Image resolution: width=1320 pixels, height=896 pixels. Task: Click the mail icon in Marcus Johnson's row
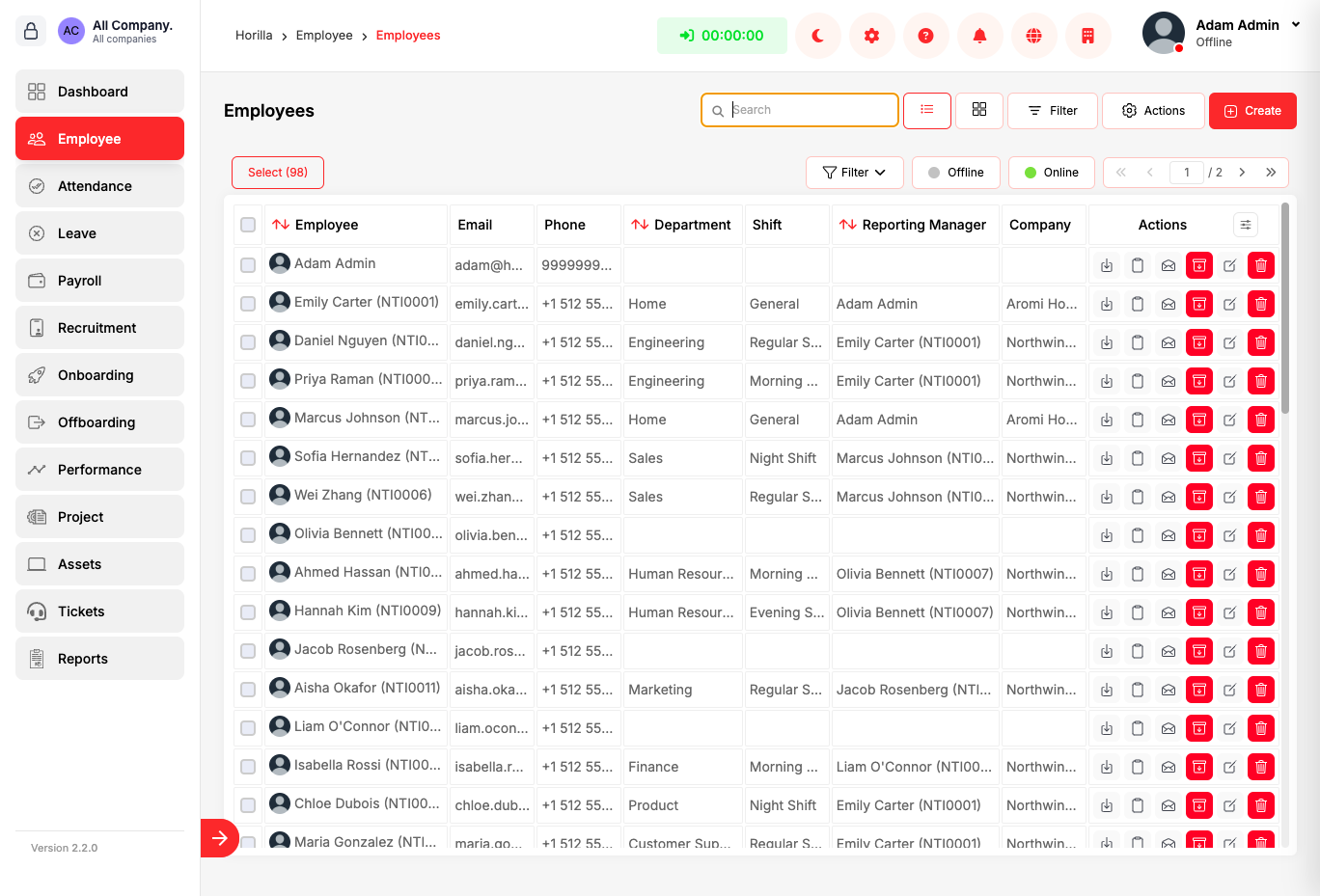[1169, 420]
